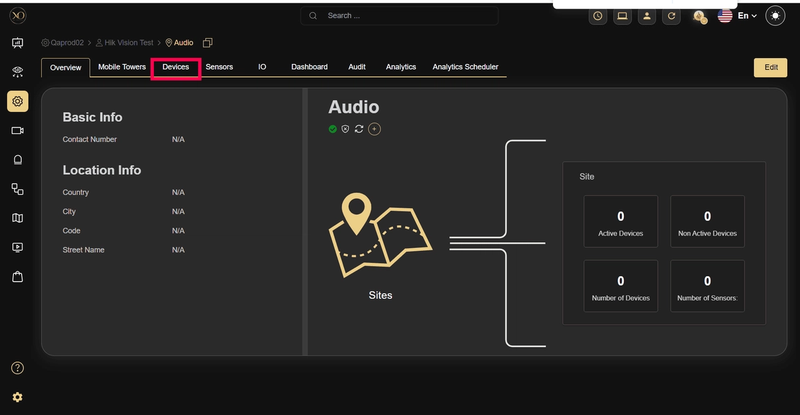Click the Code label
Screen dimensions: 800x415
pyautogui.click(x=71, y=231)
